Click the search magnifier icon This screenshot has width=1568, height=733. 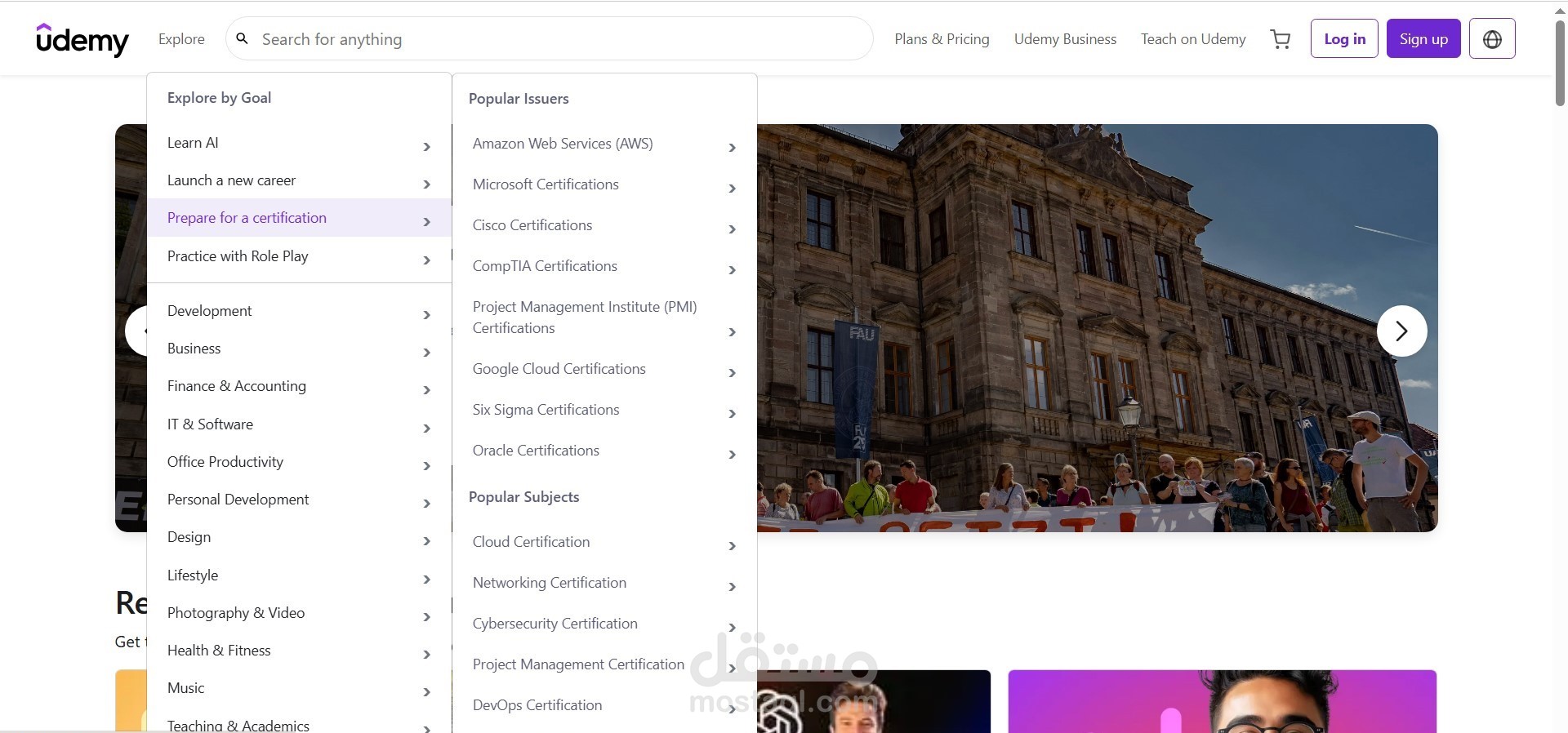(x=243, y=38)
